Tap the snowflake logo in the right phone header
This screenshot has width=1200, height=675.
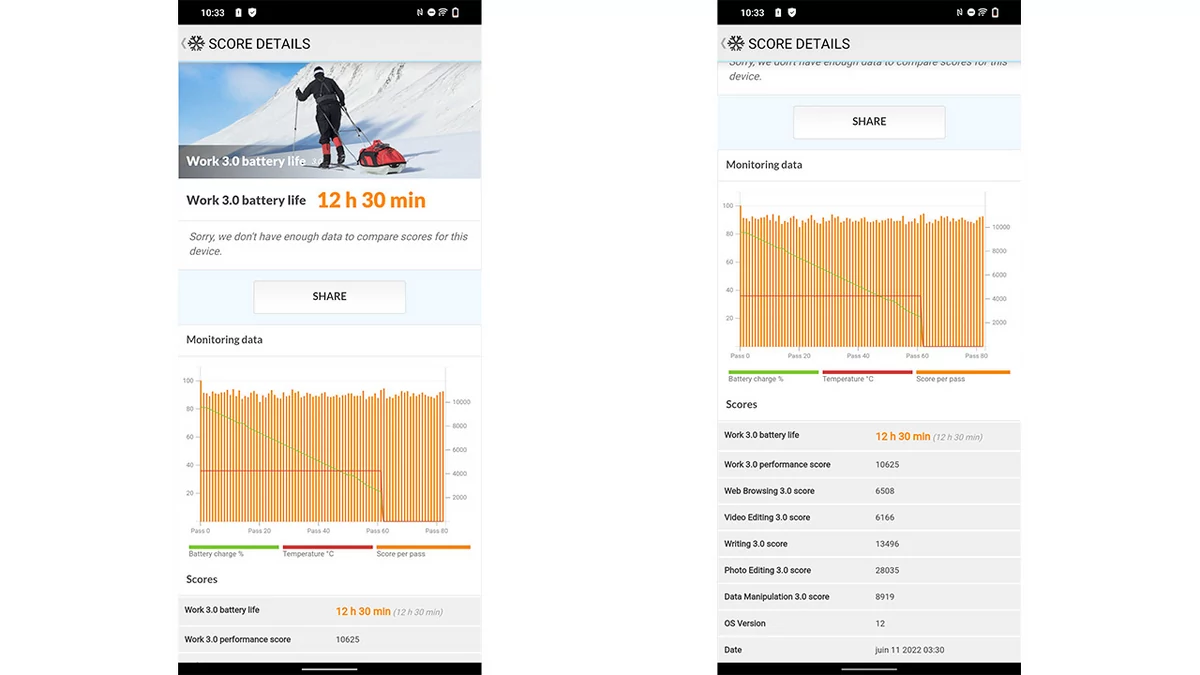(x=736, y=44)
